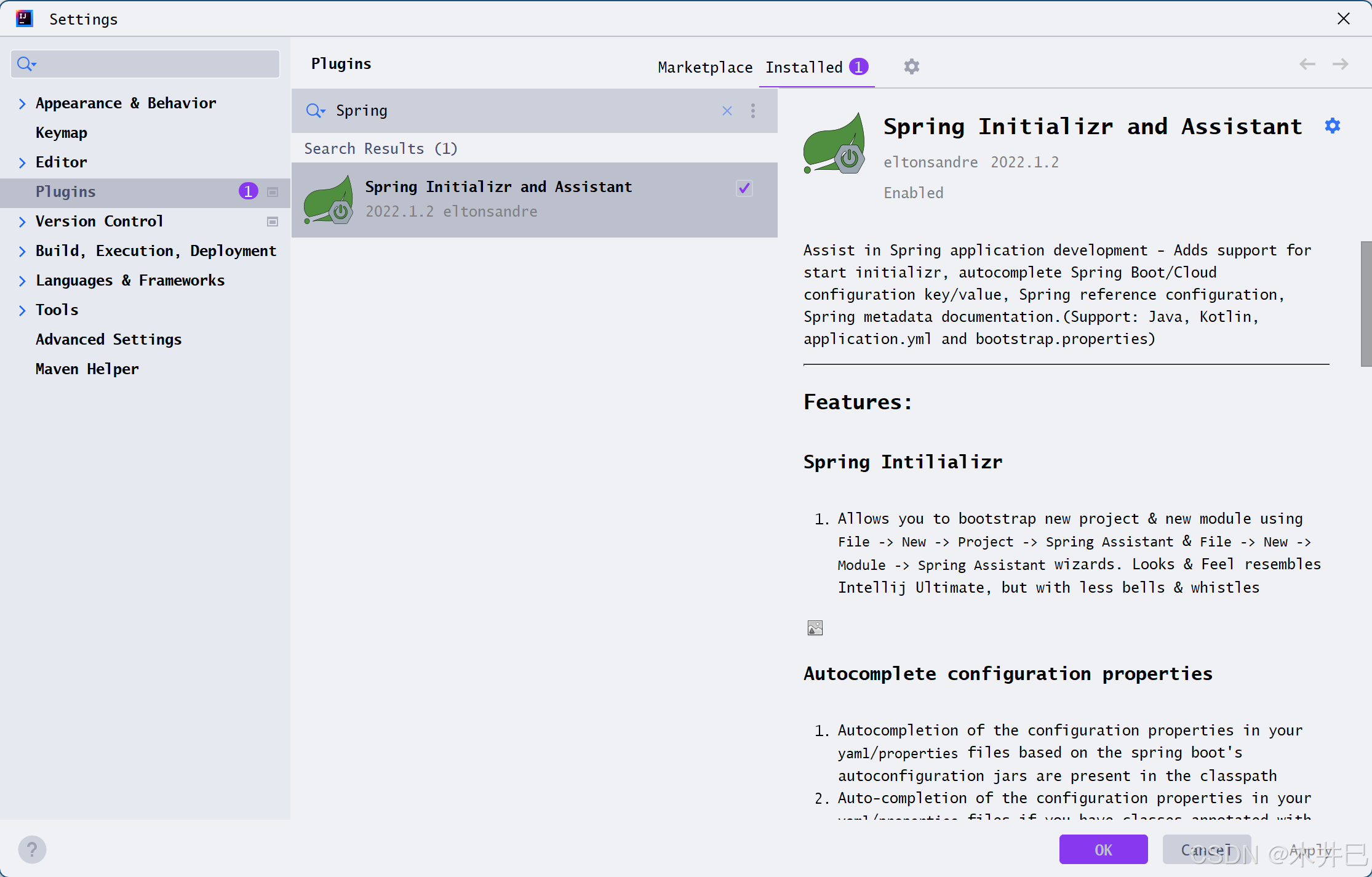
Task: Expand the Editor settings node
Action: pos(22,162)
